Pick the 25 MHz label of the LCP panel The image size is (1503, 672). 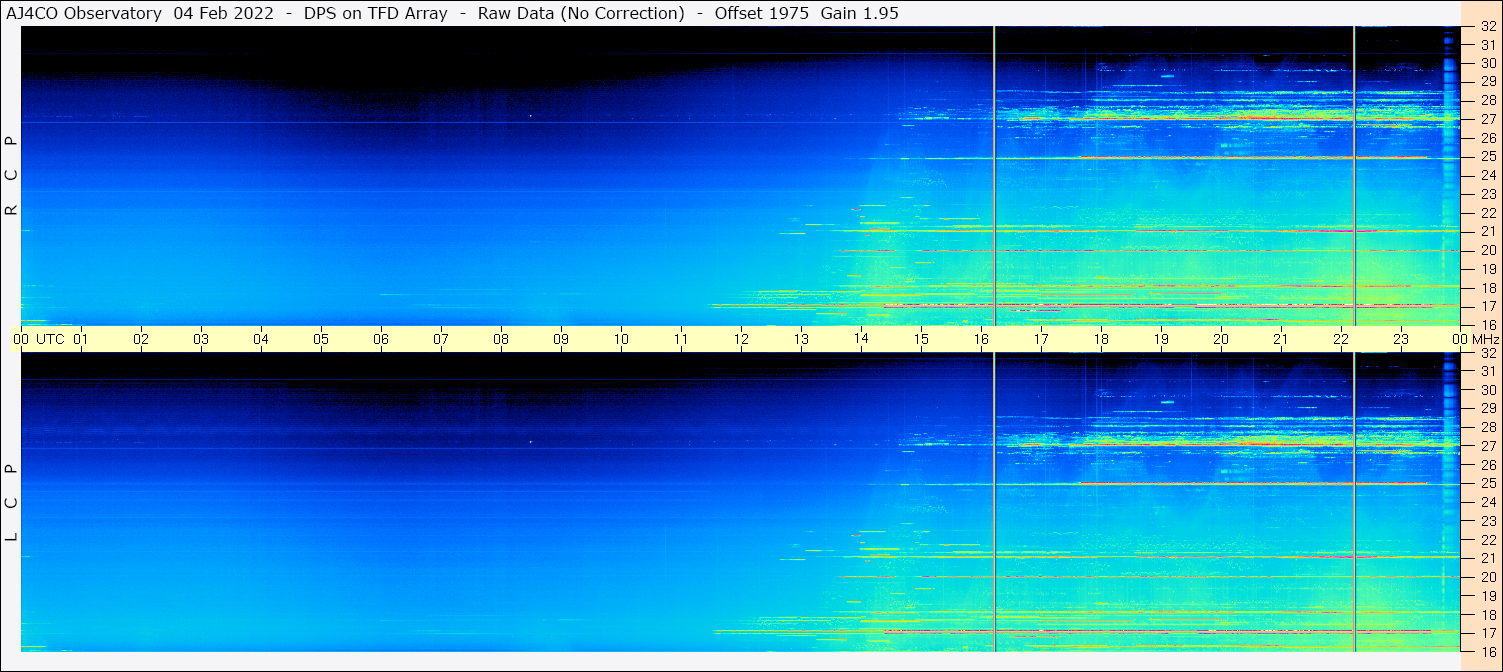click(x=1488, y=483)
